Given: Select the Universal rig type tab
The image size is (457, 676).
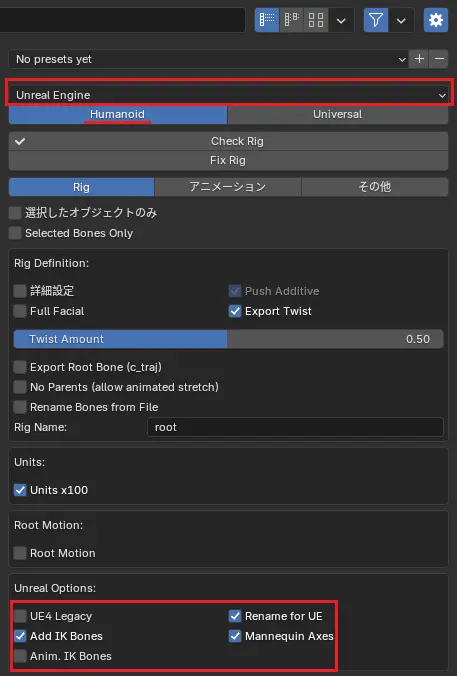Looking at the screenshot, I should (338, 114).
